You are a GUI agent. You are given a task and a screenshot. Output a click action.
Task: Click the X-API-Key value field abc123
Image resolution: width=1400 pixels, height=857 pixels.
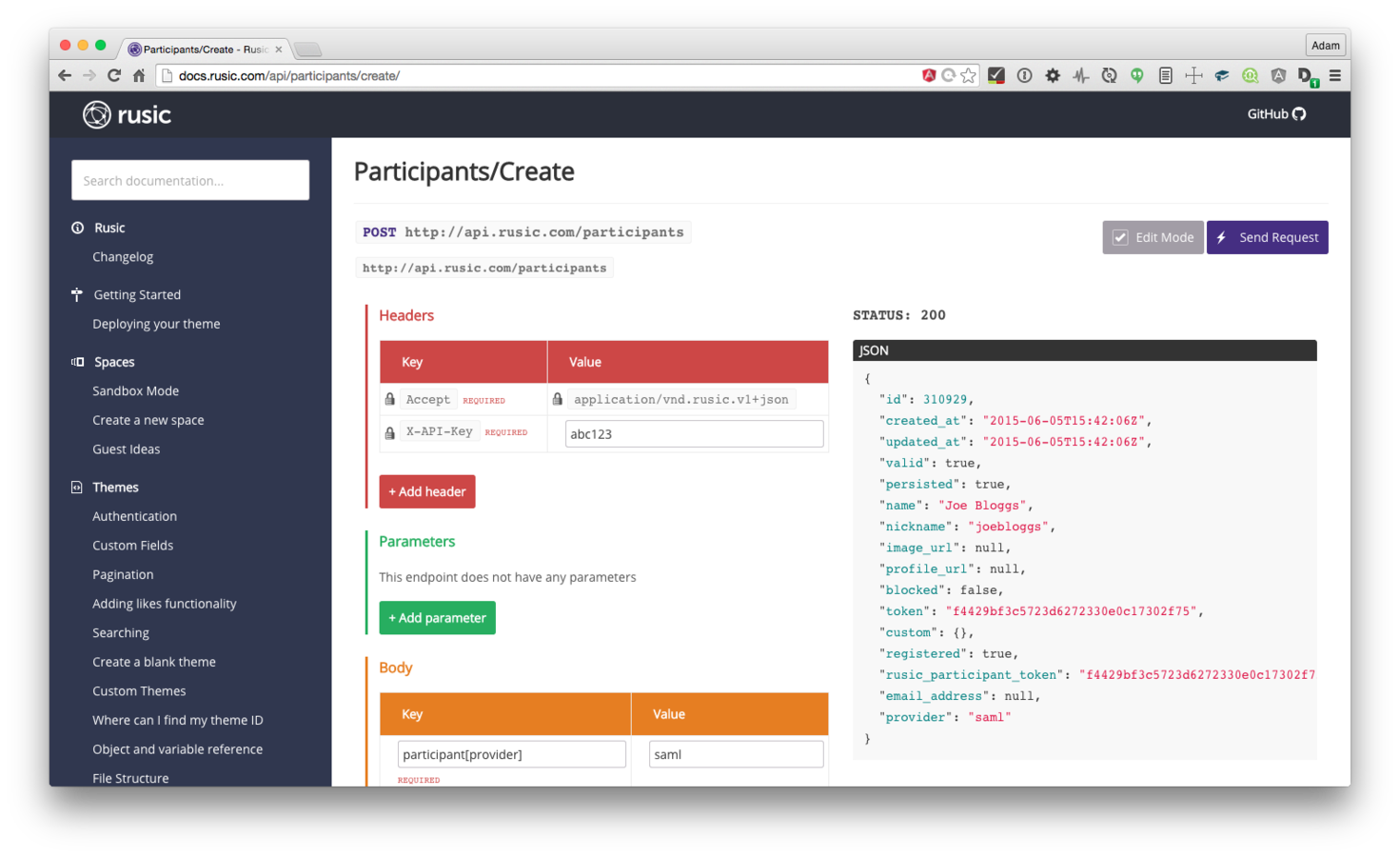pos(694,433)
